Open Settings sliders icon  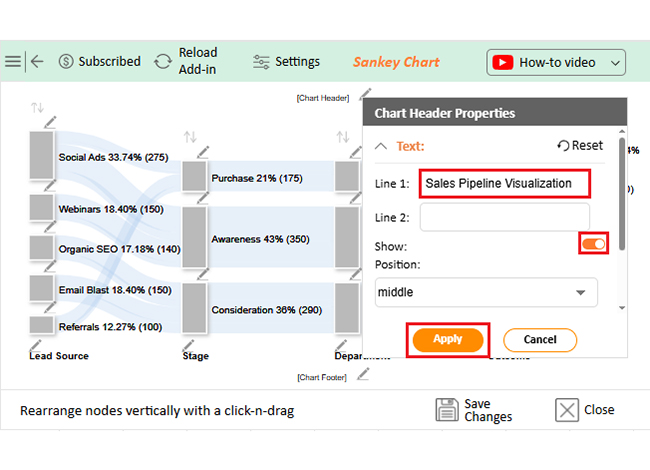(261, 62)
